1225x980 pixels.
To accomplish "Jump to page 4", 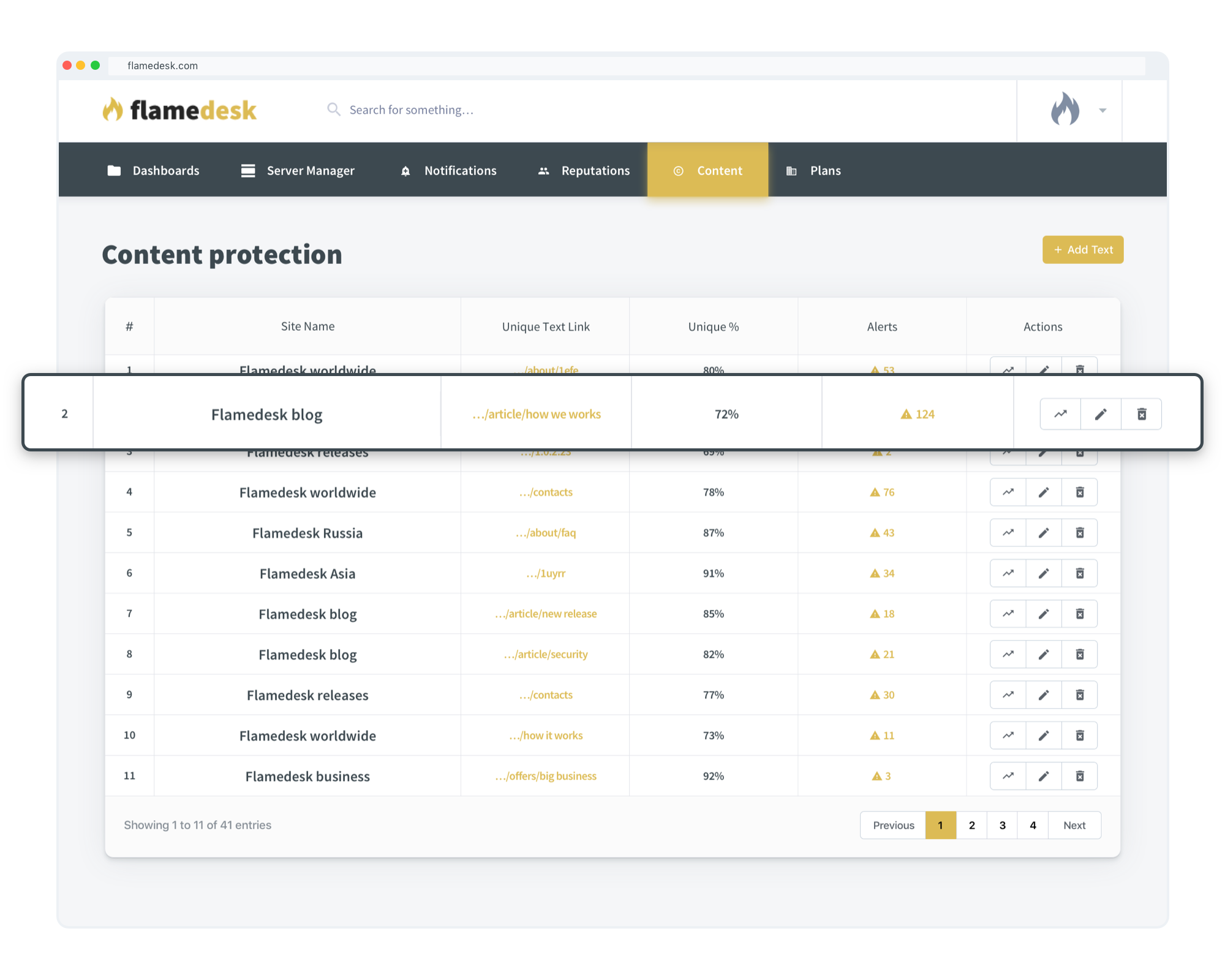I will [x=1033, y=825].
